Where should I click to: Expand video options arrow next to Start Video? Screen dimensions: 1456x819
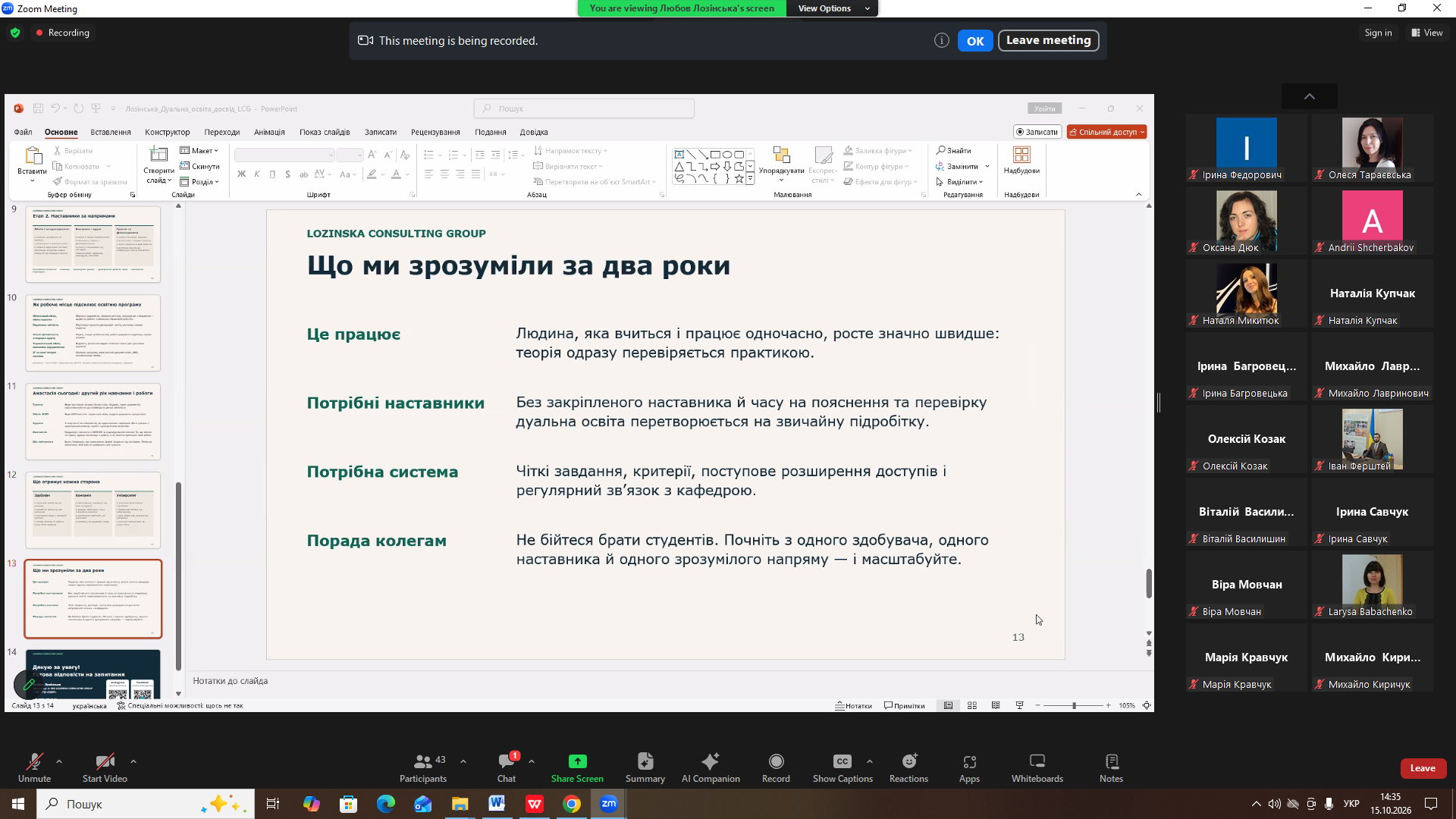(133, 761)
